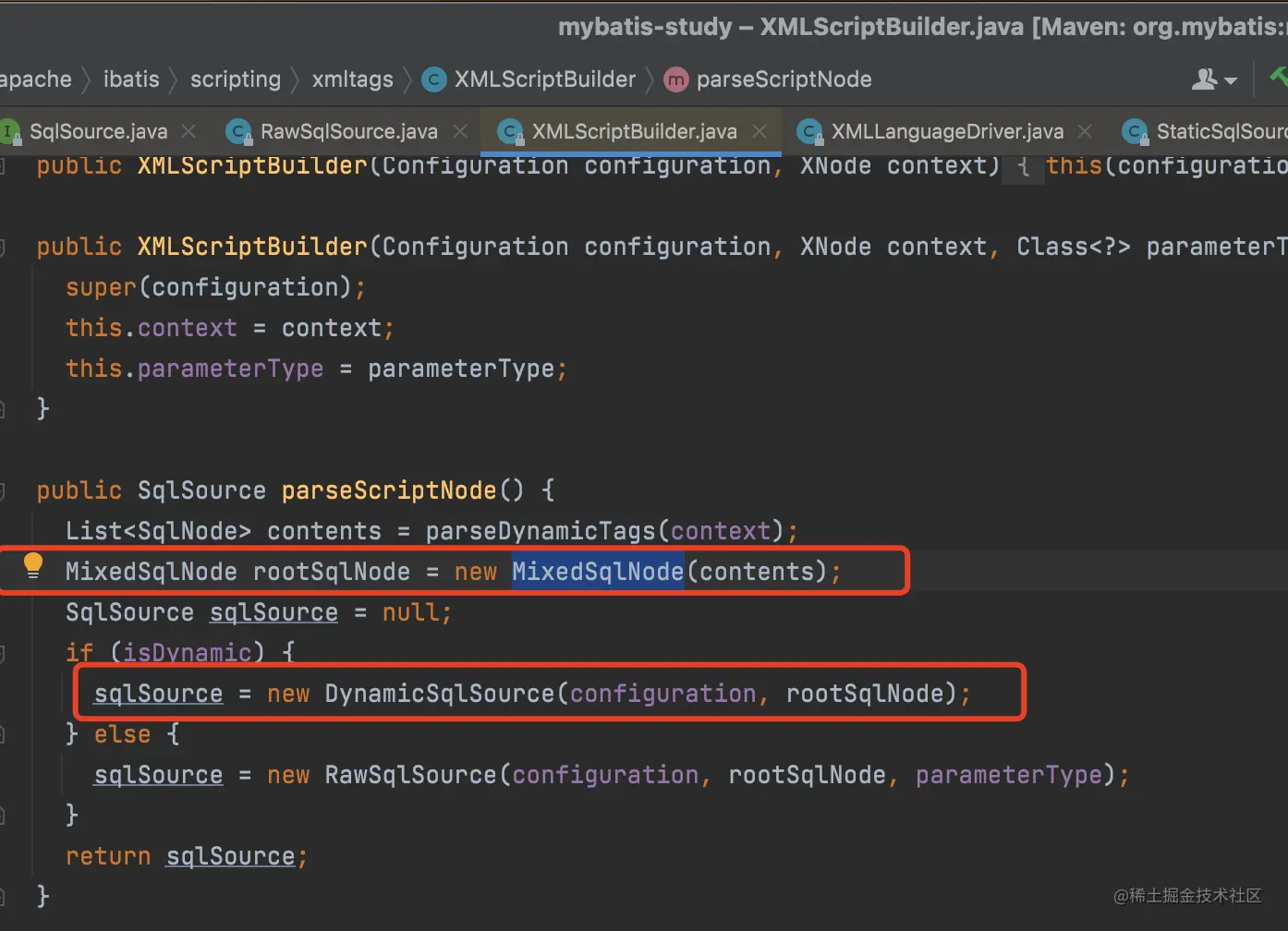Switch to RawSqlSource.java tab
The height and width of the screenshot is (931, 1288).
point(348,131)
